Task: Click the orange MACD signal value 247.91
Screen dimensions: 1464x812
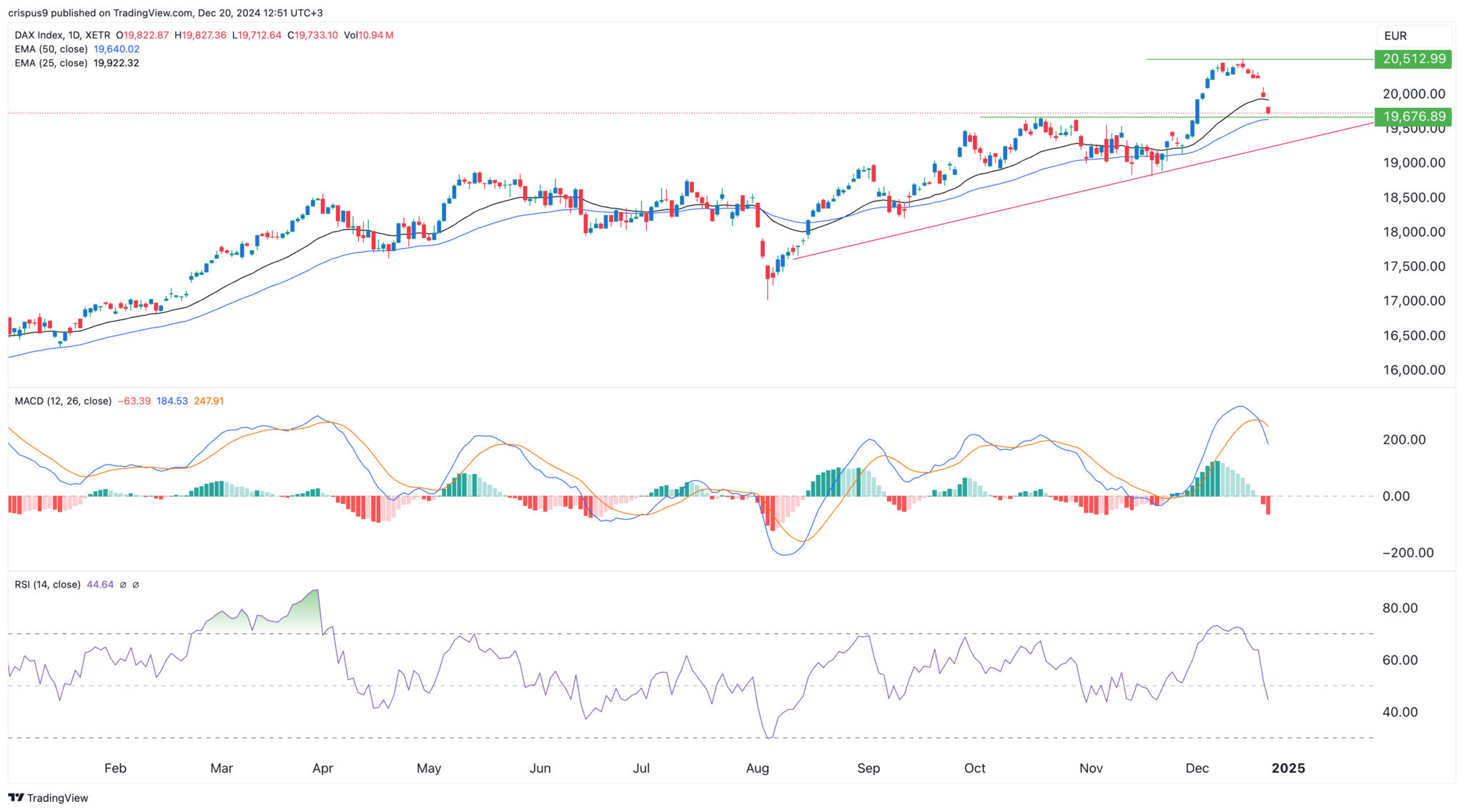Action: (209, 401)
